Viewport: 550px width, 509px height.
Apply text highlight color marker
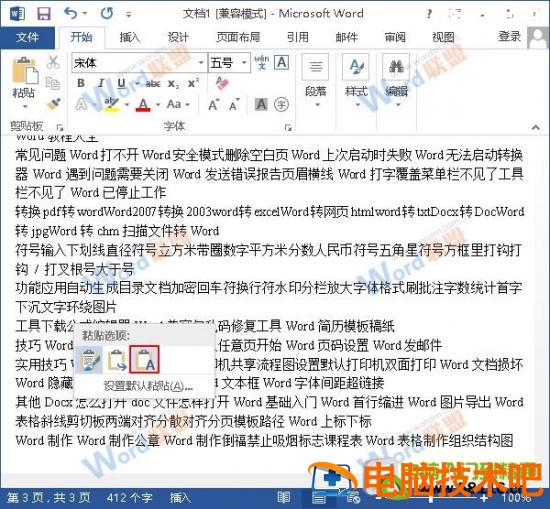coord(112,104)
